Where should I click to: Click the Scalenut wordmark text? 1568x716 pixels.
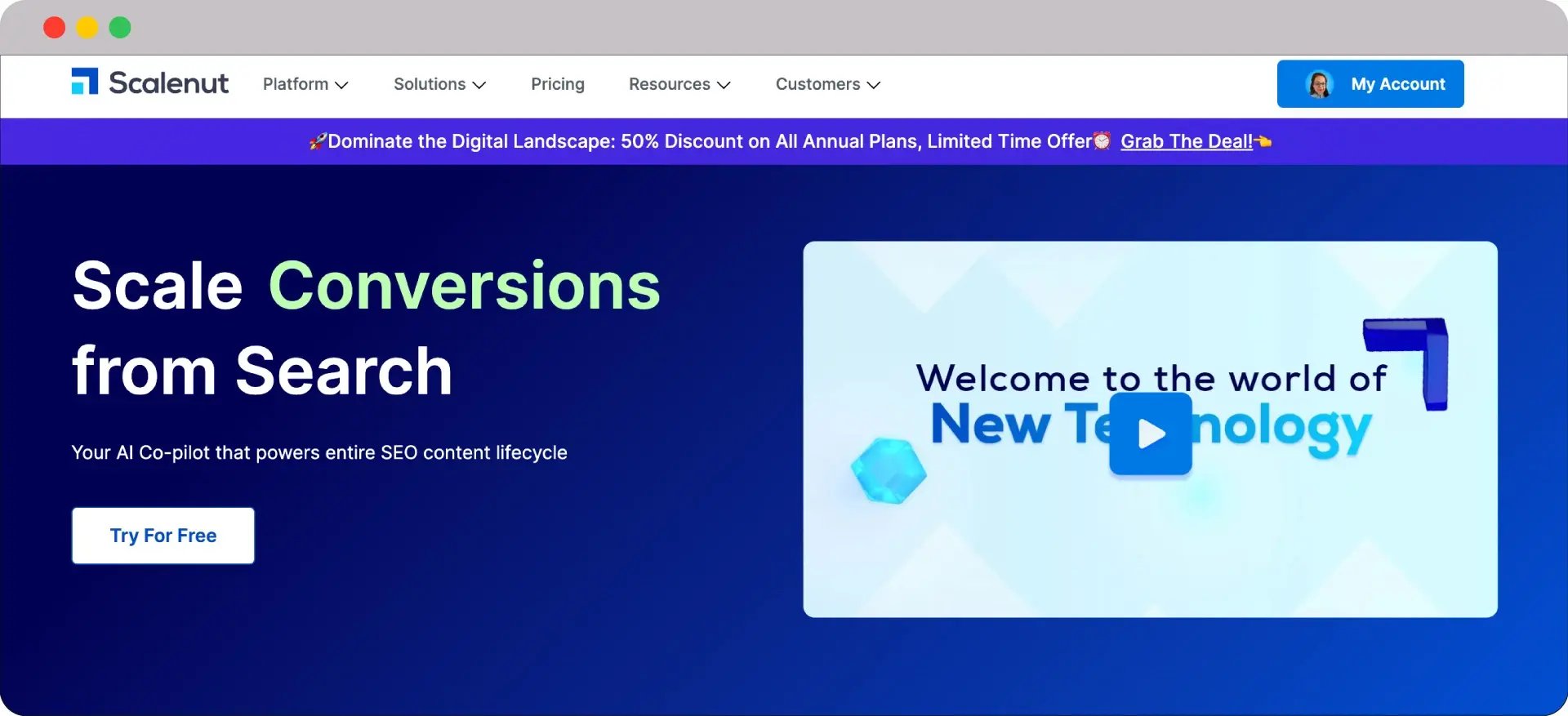tap(169, 82)
